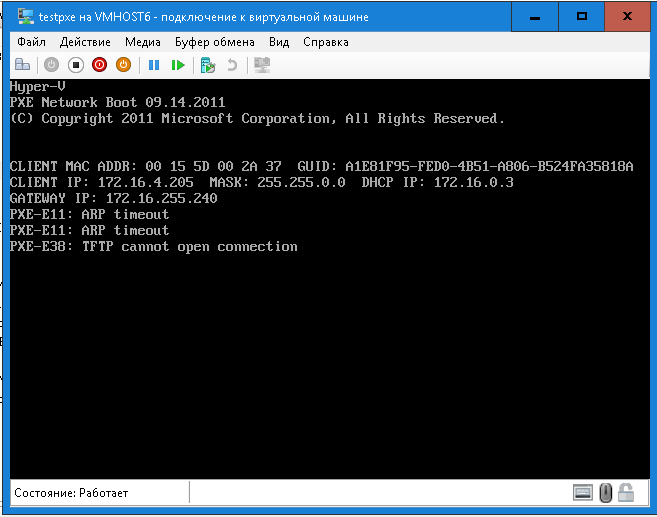Pause the virtual machine
Image resolution: width=657 pixels, height=517 pixels.
pyautogui.click(x=154, y=65)
